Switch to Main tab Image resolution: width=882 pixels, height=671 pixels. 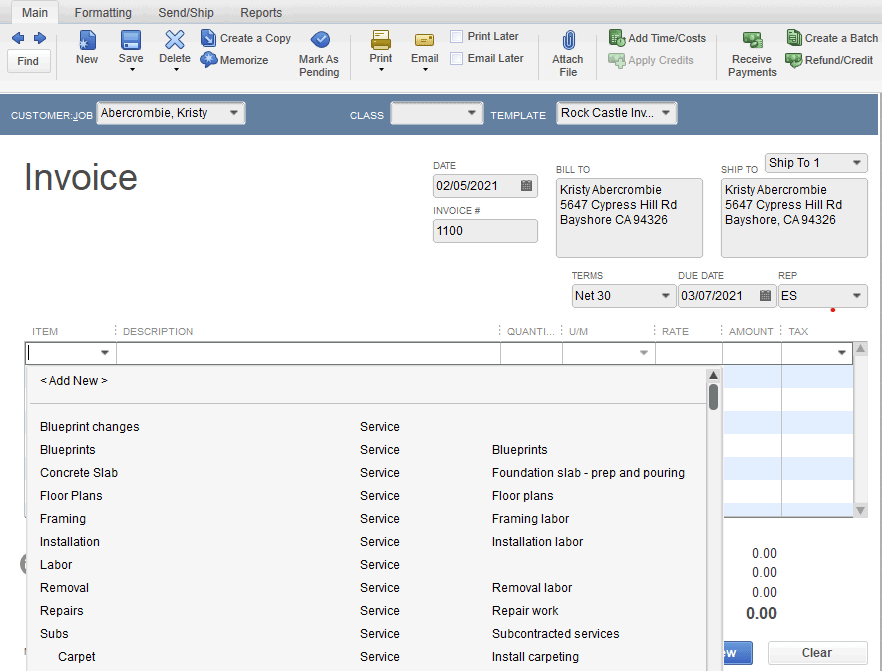pos(35,13)
